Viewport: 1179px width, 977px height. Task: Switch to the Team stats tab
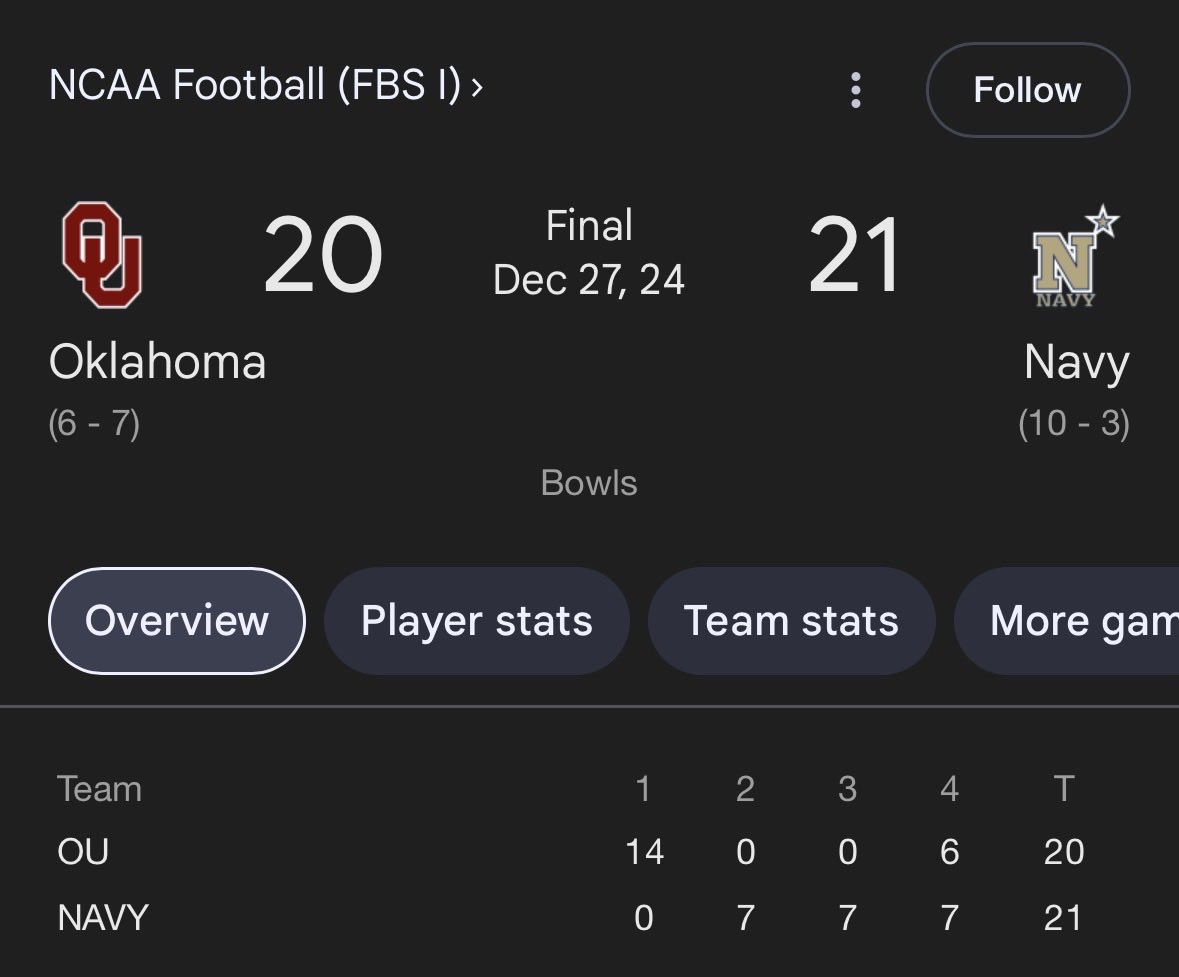pyautogui.click(x=791, y=620)
